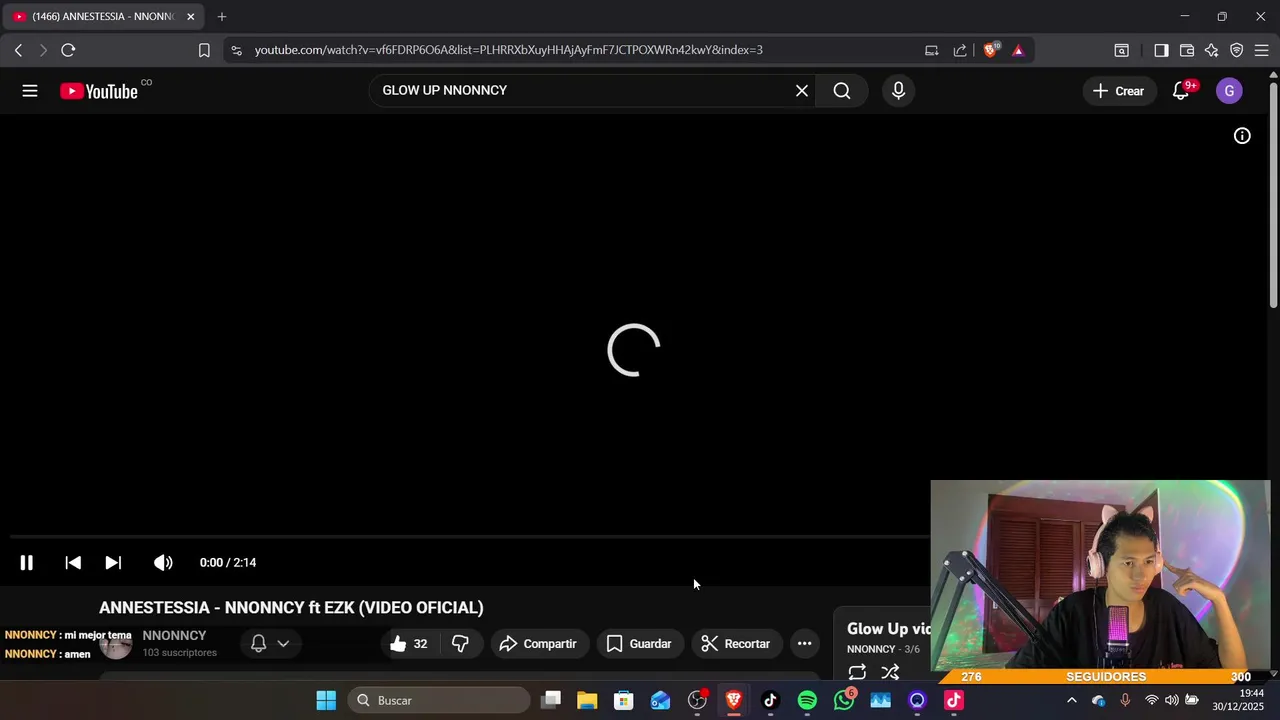Start voice search with microphone
This screenshot has width=1280, height=720.
(x=898, y=91)
